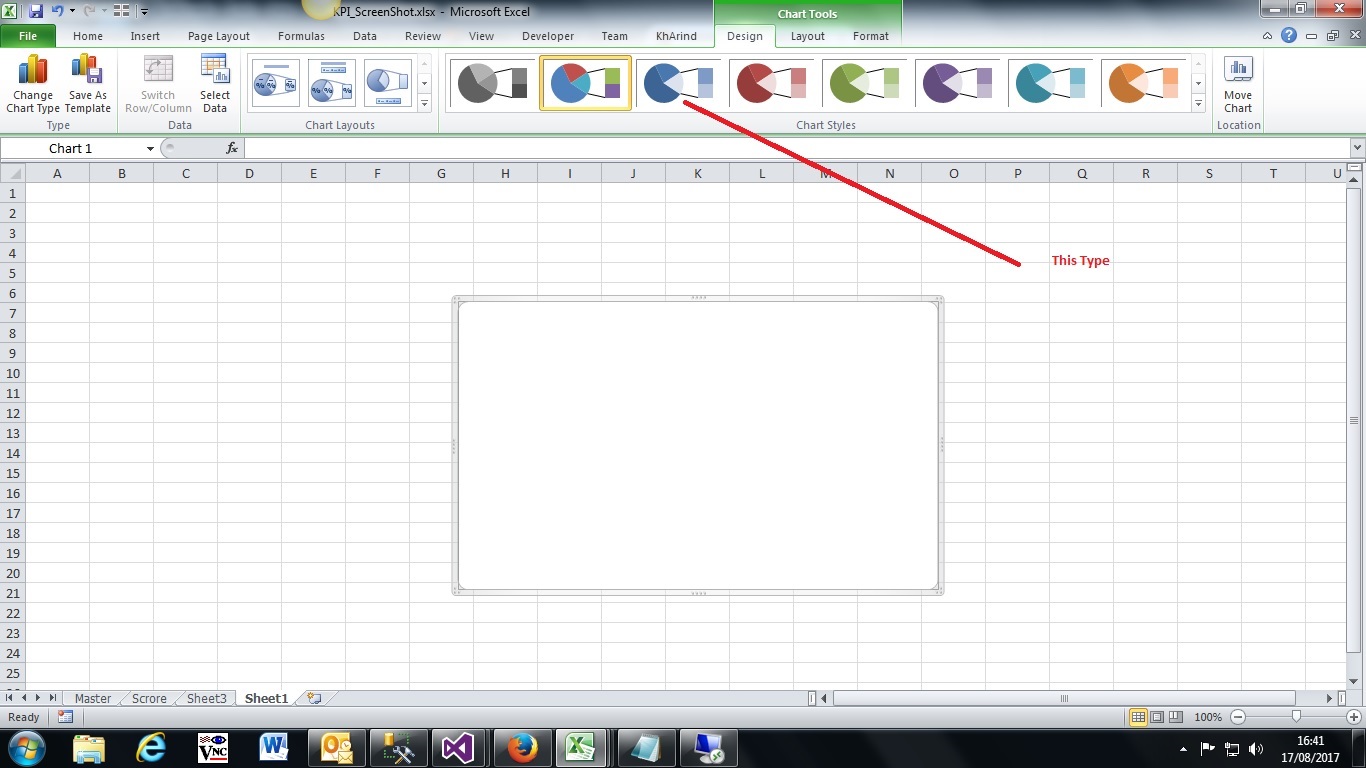
Task: Open the undo history dropdown arrow
Action: tap(72, 12)
